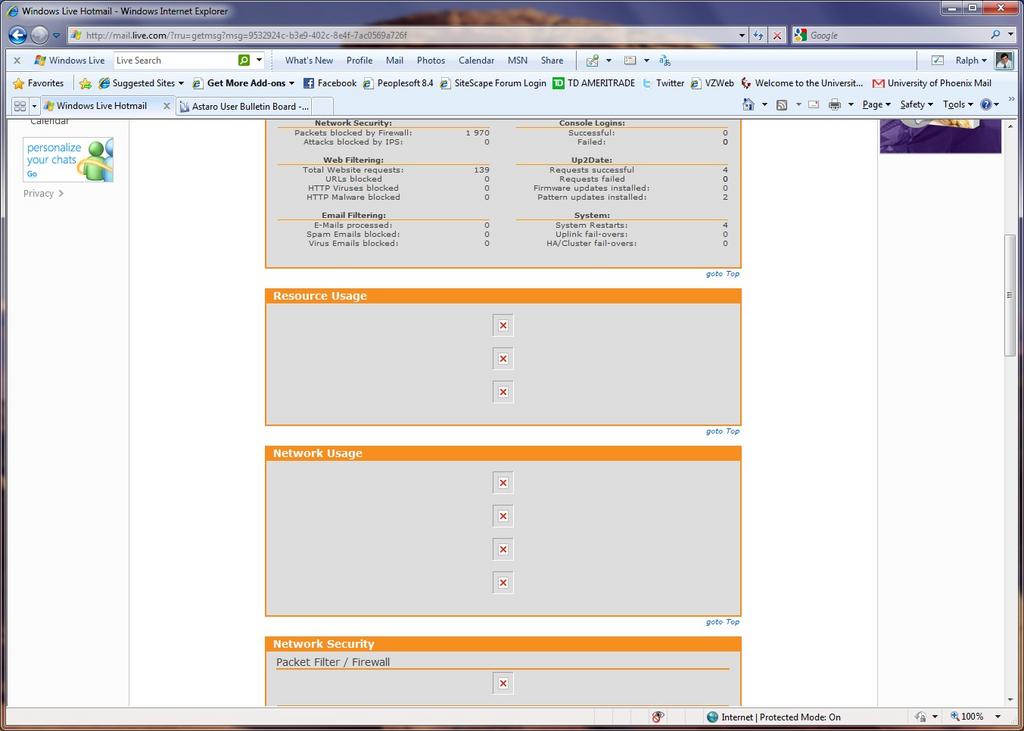Open What's New in Windows Live toolbar
Image resolution: width=1024 pixels, height=731 pixels.
click(309, 60)
